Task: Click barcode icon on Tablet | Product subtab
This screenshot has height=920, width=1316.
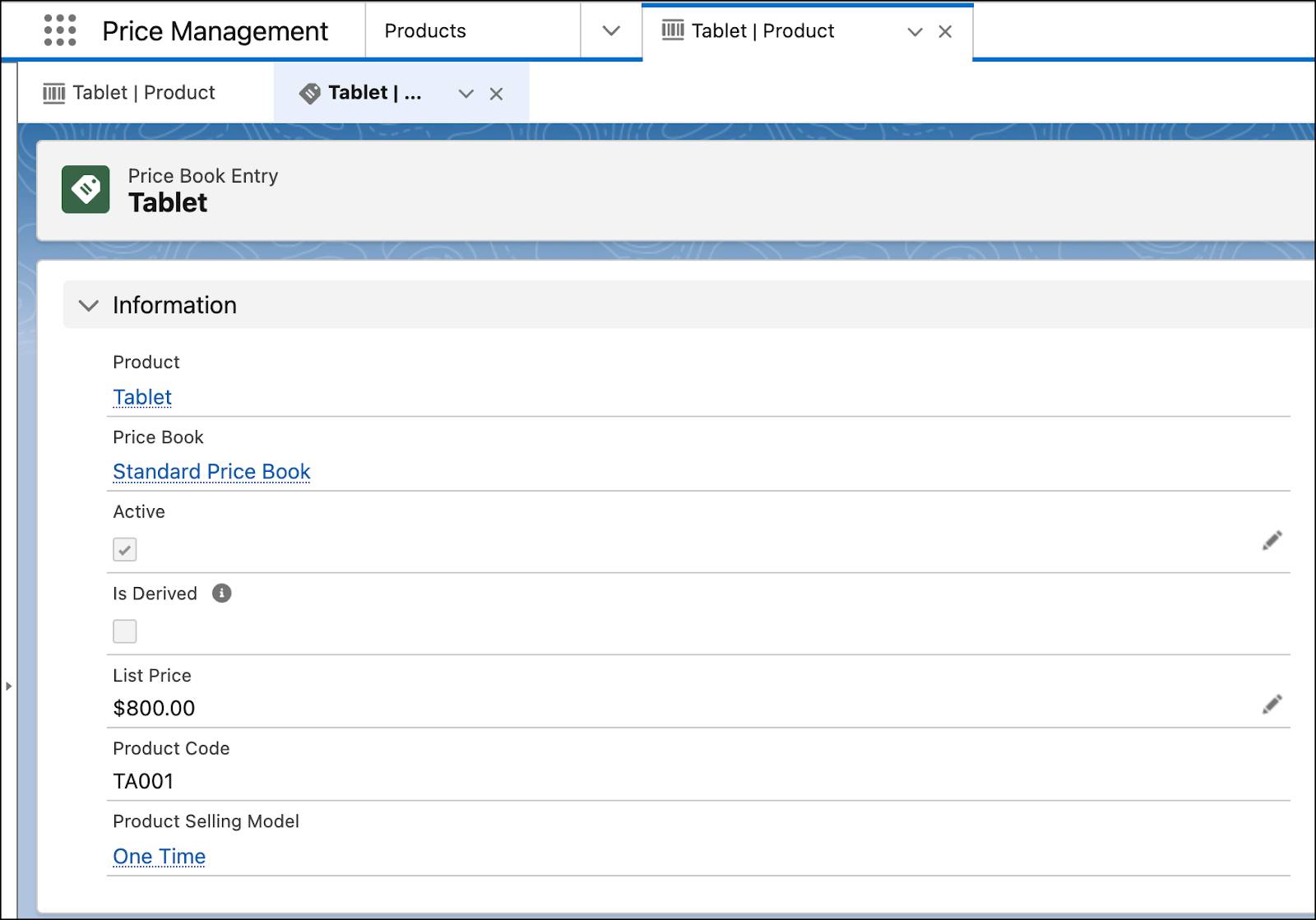Action: coord(53,93)
